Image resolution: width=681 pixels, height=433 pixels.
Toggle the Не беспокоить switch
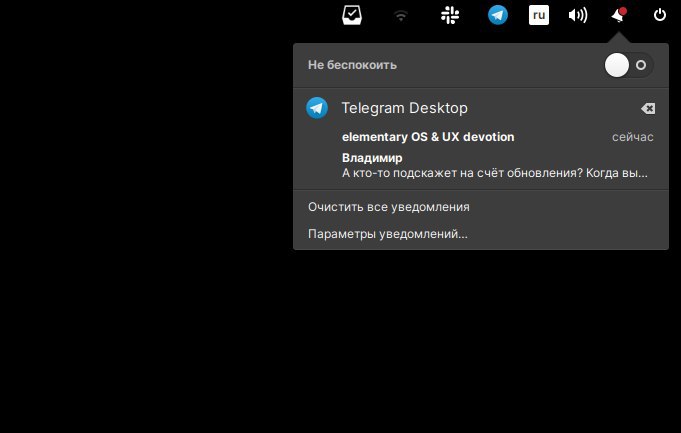[x=628, y=65]
